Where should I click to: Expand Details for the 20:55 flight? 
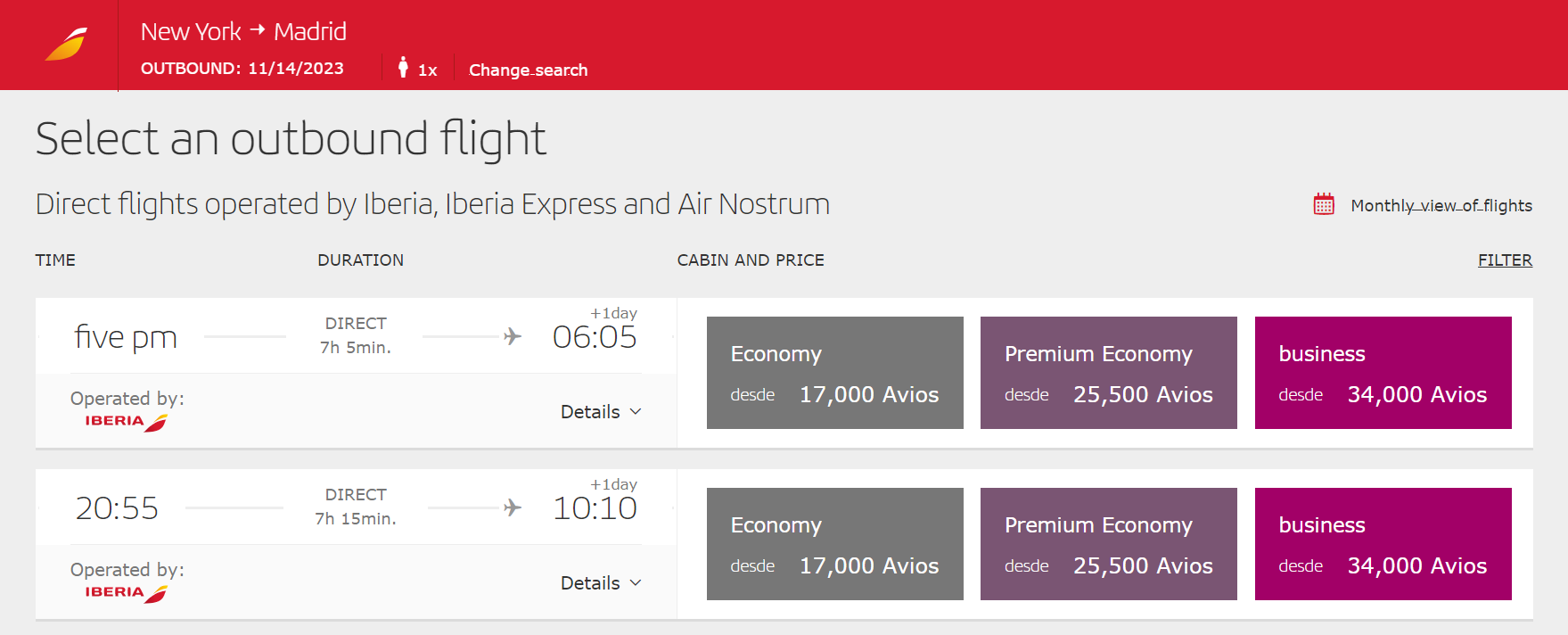[x=601, y=582]
